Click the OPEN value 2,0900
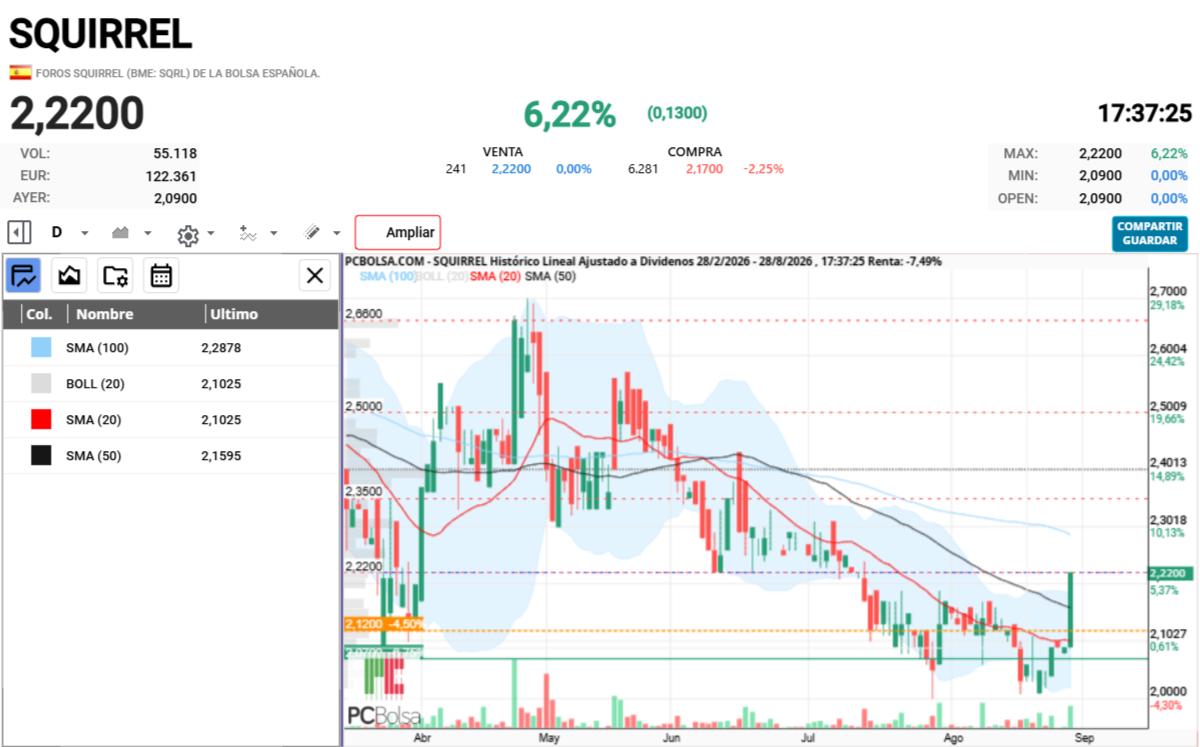1200x747 pixels. pyautogui.click(x=1100, y=198)
